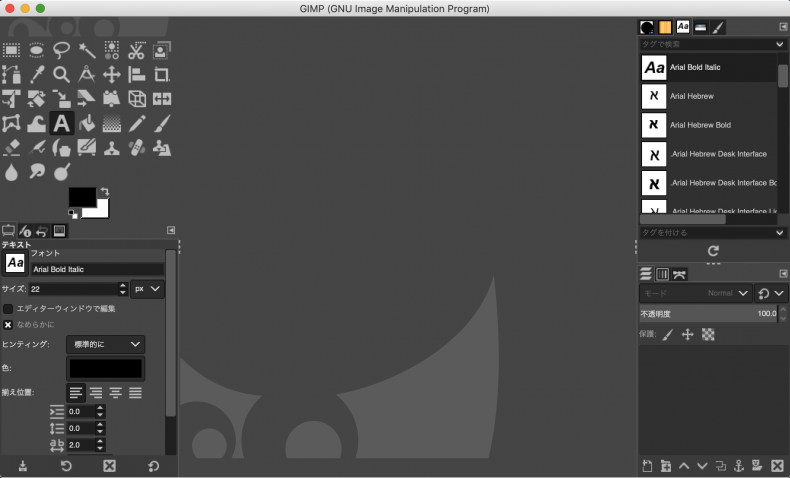Toggle lock alpha channel checkerboard icon
790x478 pixels.
point(708,334)
